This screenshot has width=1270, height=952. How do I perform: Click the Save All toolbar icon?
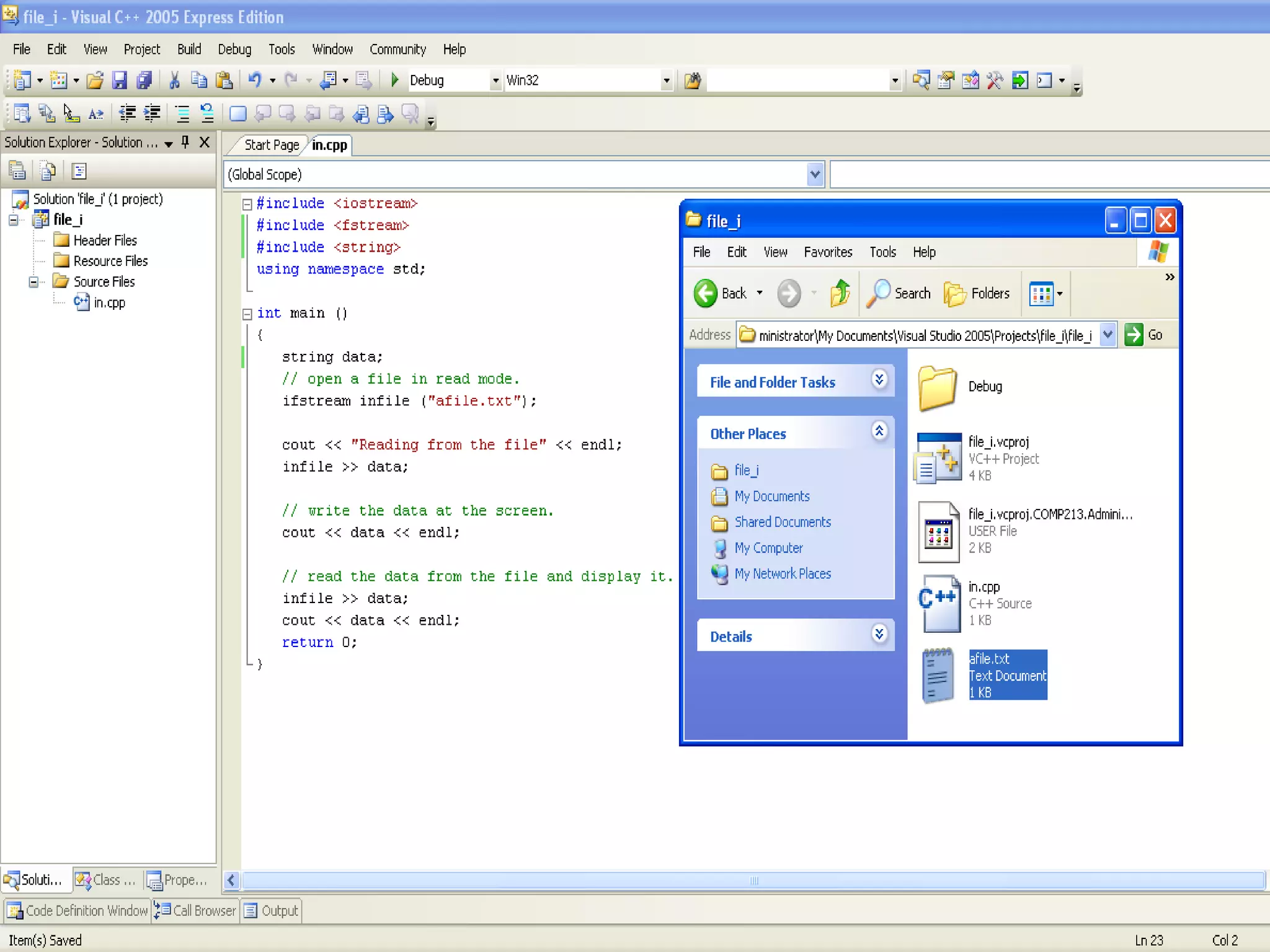(x=144, y=80)
